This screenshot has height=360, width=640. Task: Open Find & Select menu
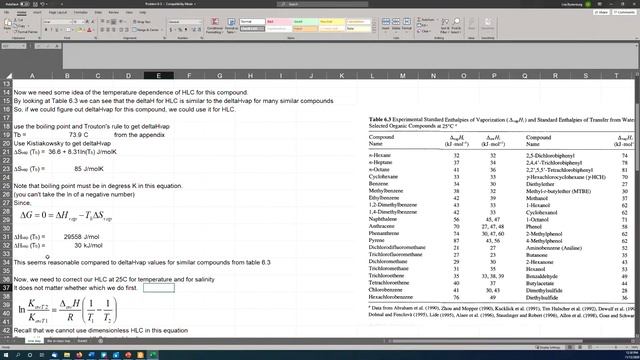point(456,25)
